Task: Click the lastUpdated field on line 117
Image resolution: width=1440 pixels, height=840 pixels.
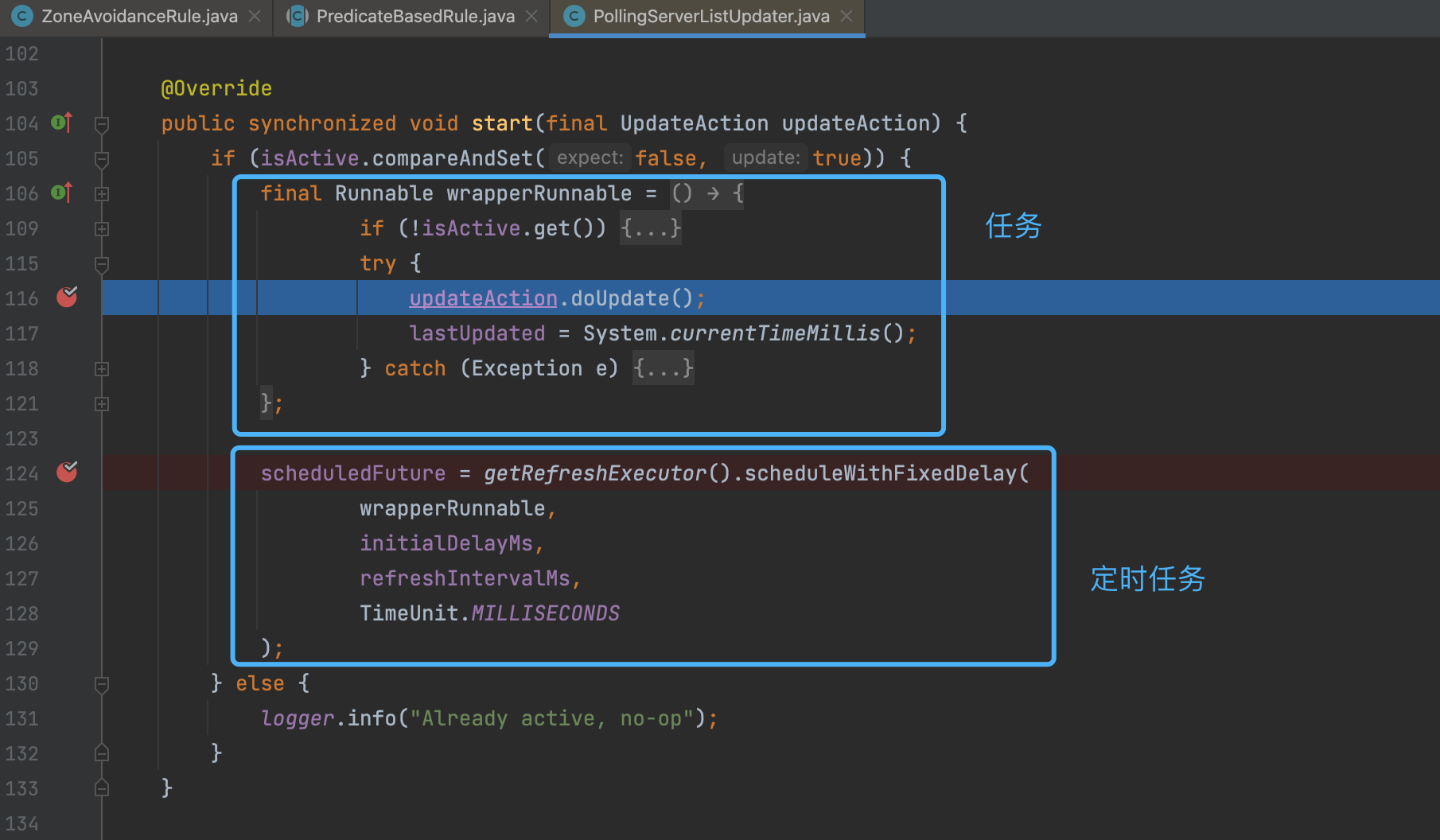Action: [x=477, y=333]
